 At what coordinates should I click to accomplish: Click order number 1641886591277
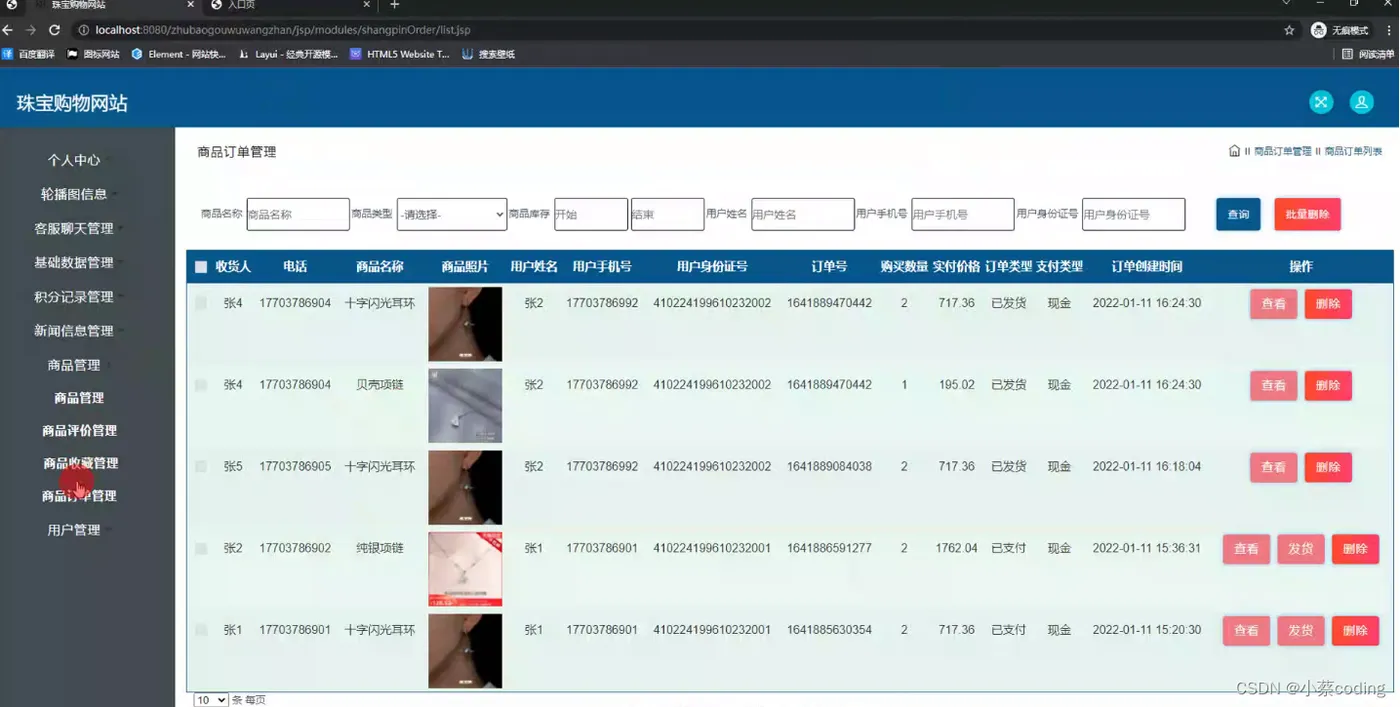[829, 549]
